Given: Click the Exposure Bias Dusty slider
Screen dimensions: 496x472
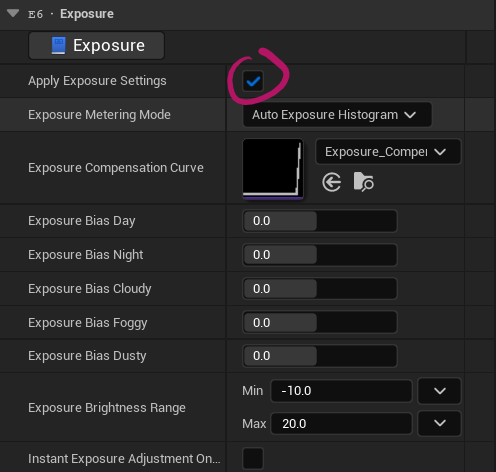Looking at the screenshot, I should point(320,356).
